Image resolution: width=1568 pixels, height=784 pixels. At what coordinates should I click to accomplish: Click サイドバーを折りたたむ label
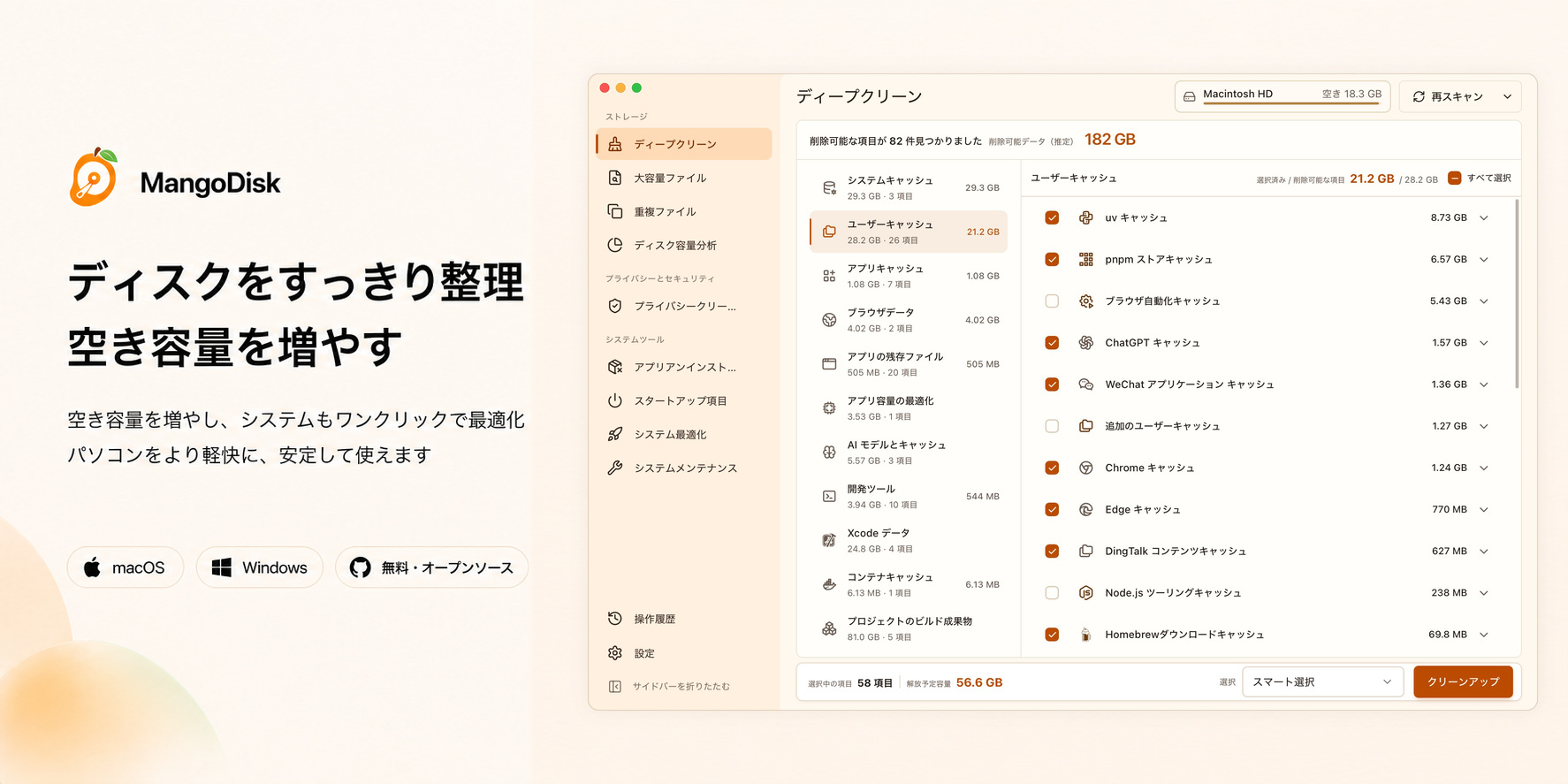[x=681, y=687]
